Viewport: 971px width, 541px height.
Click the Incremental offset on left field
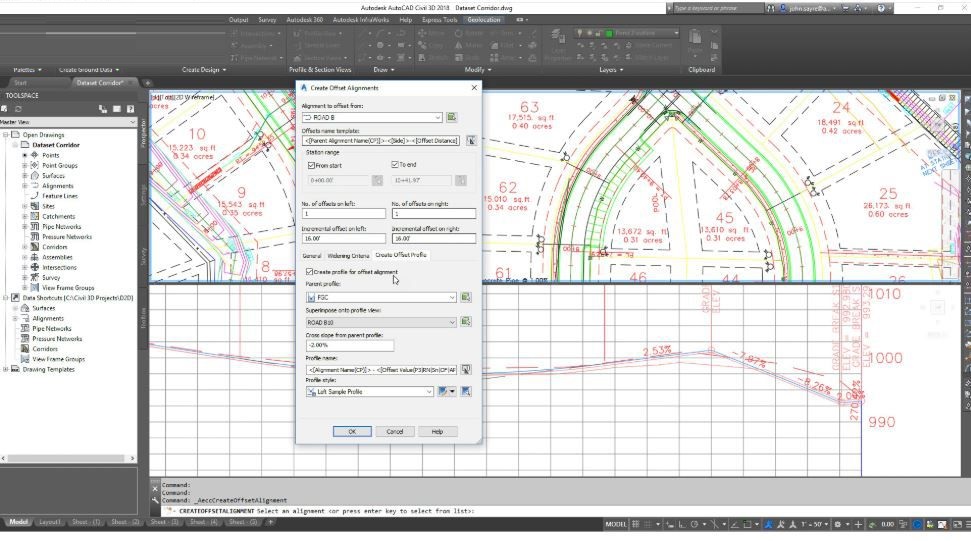(x=344, y=238)
